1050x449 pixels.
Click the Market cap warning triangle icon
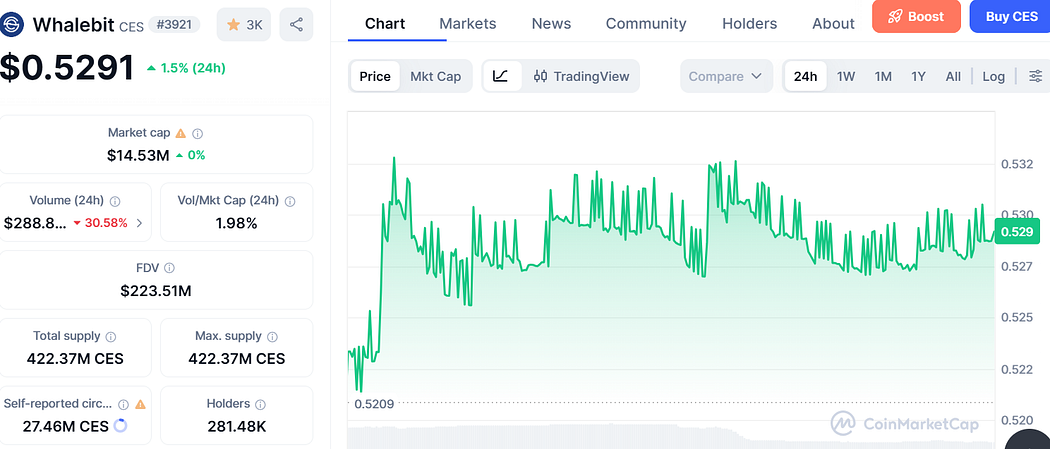point(180,133)
